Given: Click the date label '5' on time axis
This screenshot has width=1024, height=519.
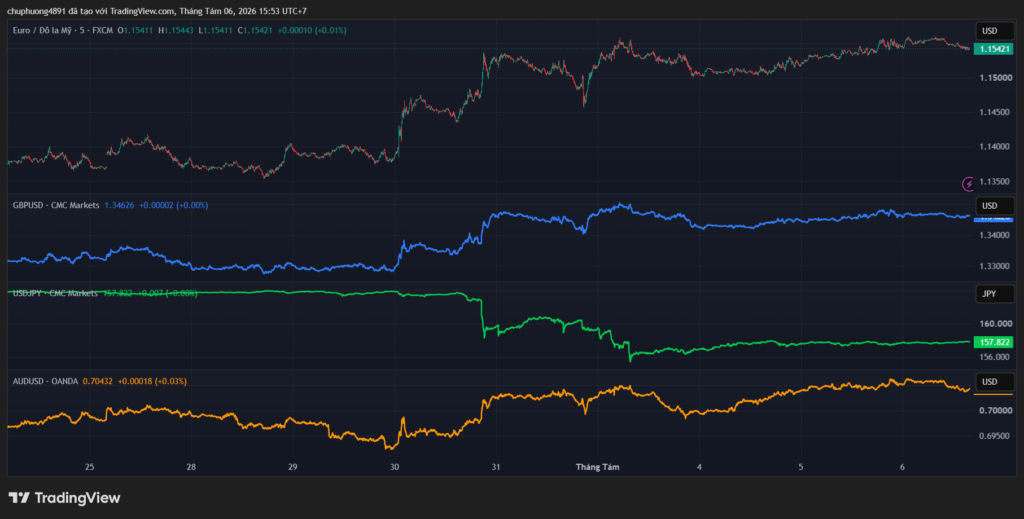Looking at the screenshot, I should pyautogui.click(x=801, y=467).
